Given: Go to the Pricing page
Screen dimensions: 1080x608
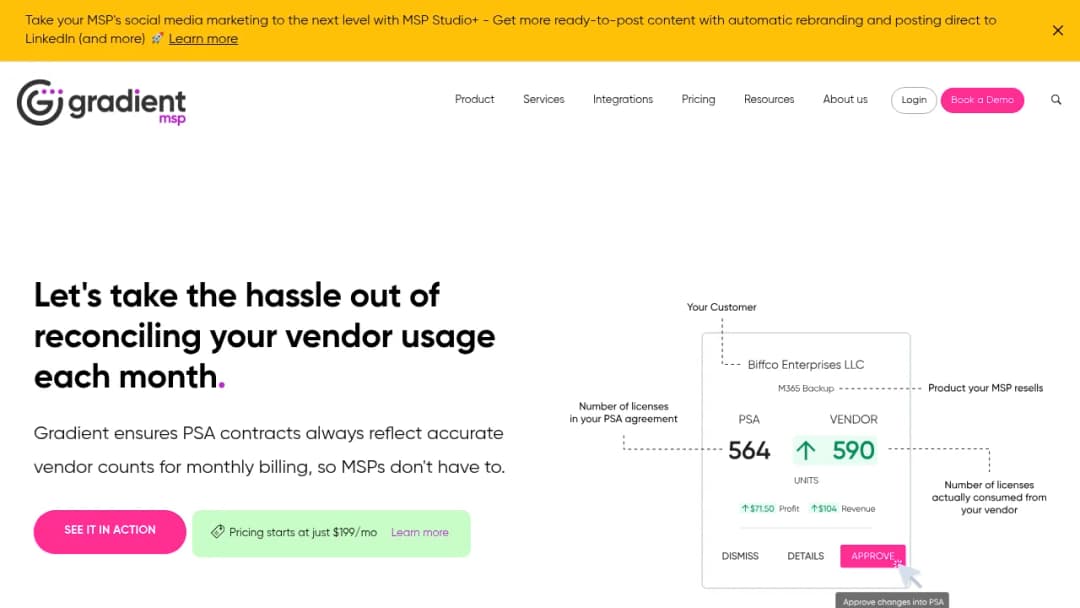Looking at the screenshot, I should [x=698, y=100].
